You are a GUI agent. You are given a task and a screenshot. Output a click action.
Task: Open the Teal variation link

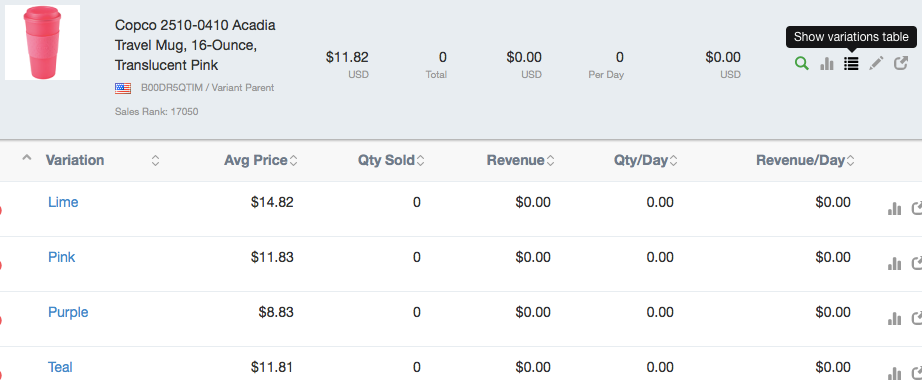pos(60,367)
